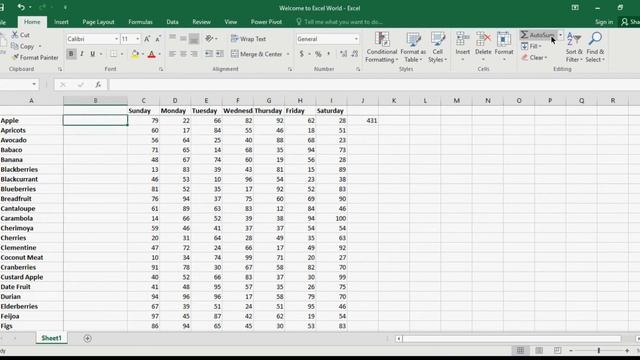Open the Format cells menu icon
Viewport: 640px width, 360px height.
[504, 39]
